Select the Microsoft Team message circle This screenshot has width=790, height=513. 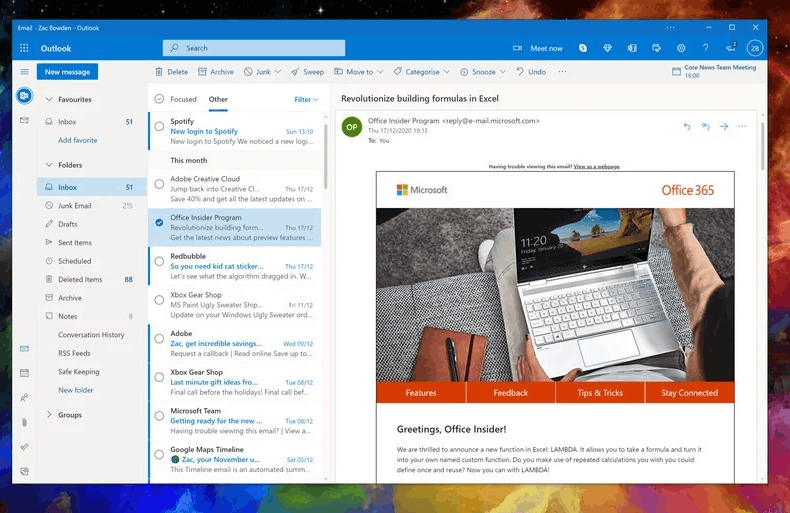point(159,416)
